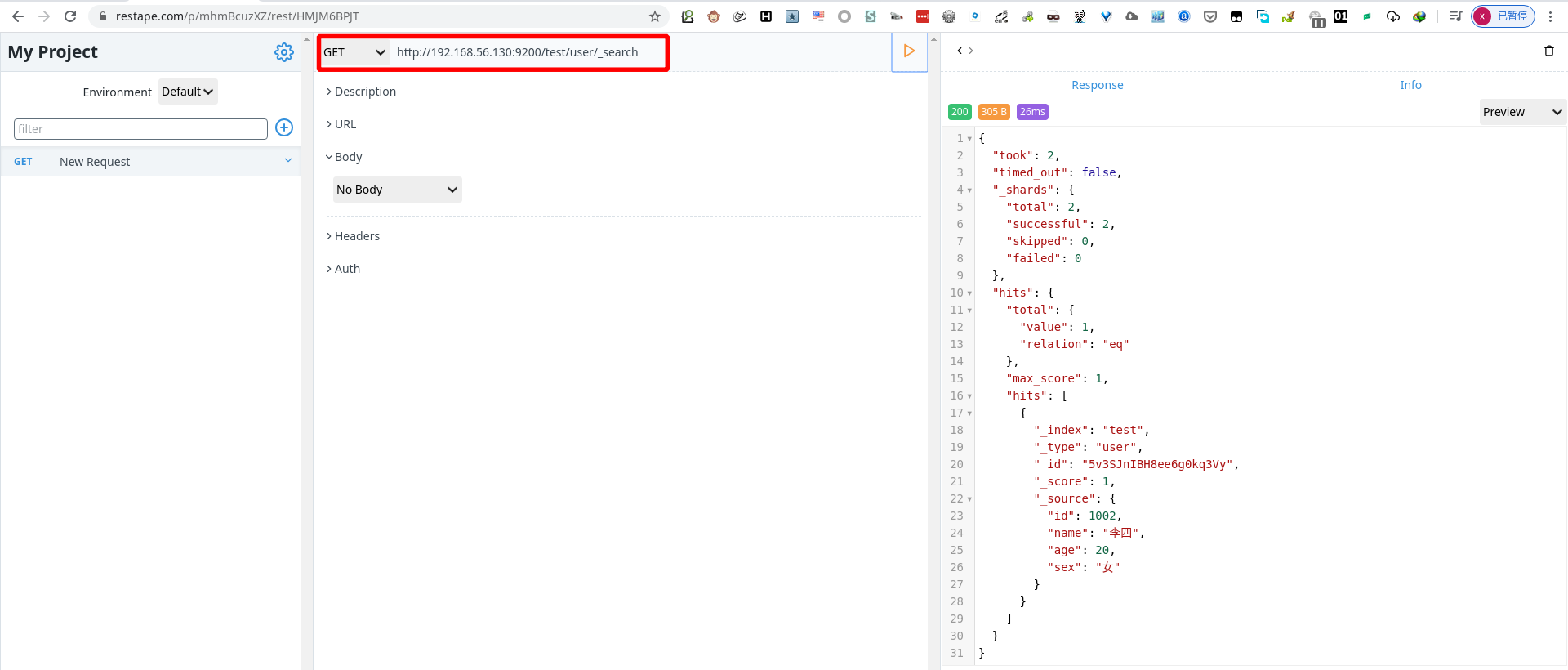Click the "timed_out": false line
This screenshot has width=1568, height=670.
pyautogui.click(x=1058, y=172)
